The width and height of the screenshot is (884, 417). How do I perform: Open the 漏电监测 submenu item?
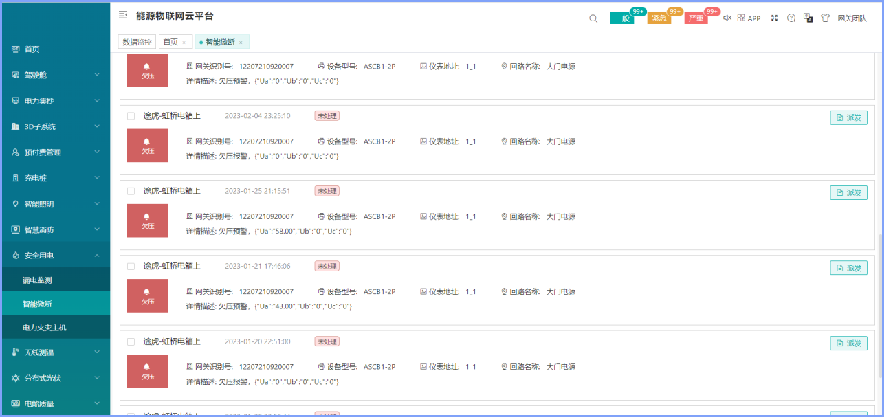pyautogui.click(x=55, y=280)
